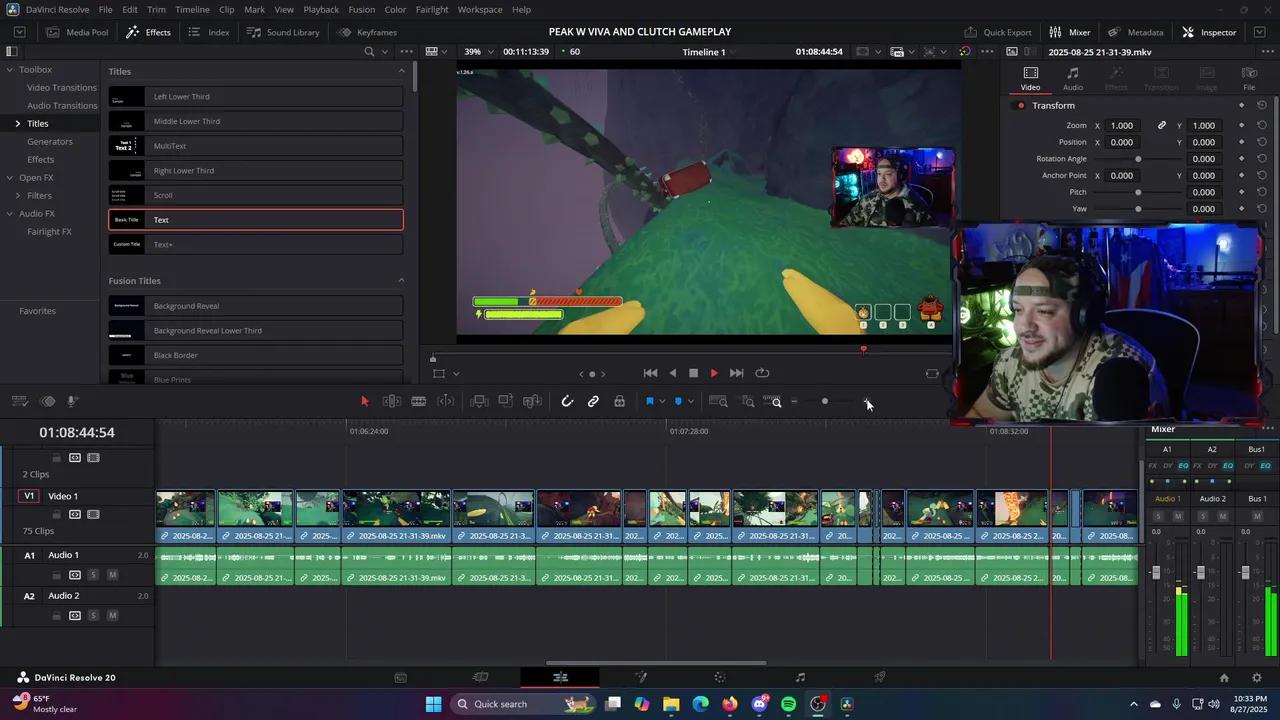Add a blue flag to the clip
The image size is (1280, 720).
(649, 401)
